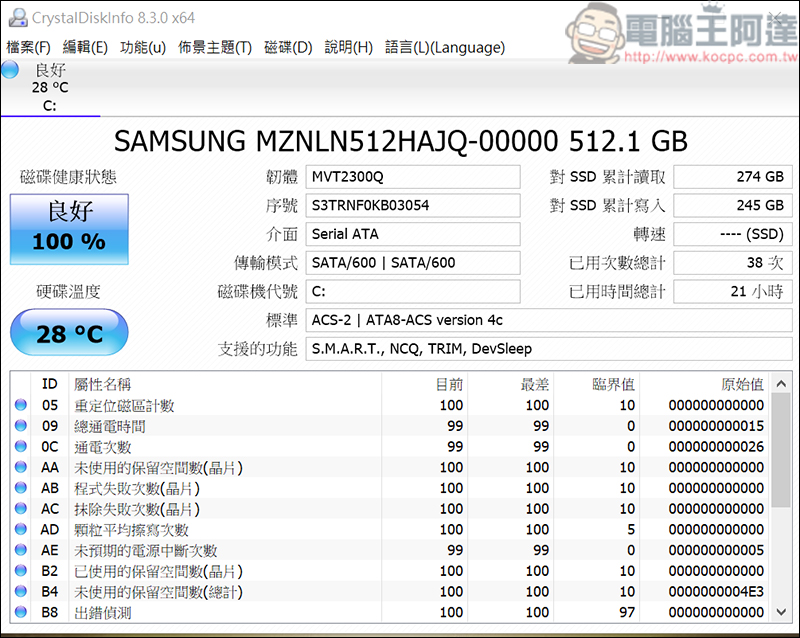Click status dot for attribute AD row
This screenshot has height=638, width=800.
pos(21,529)
